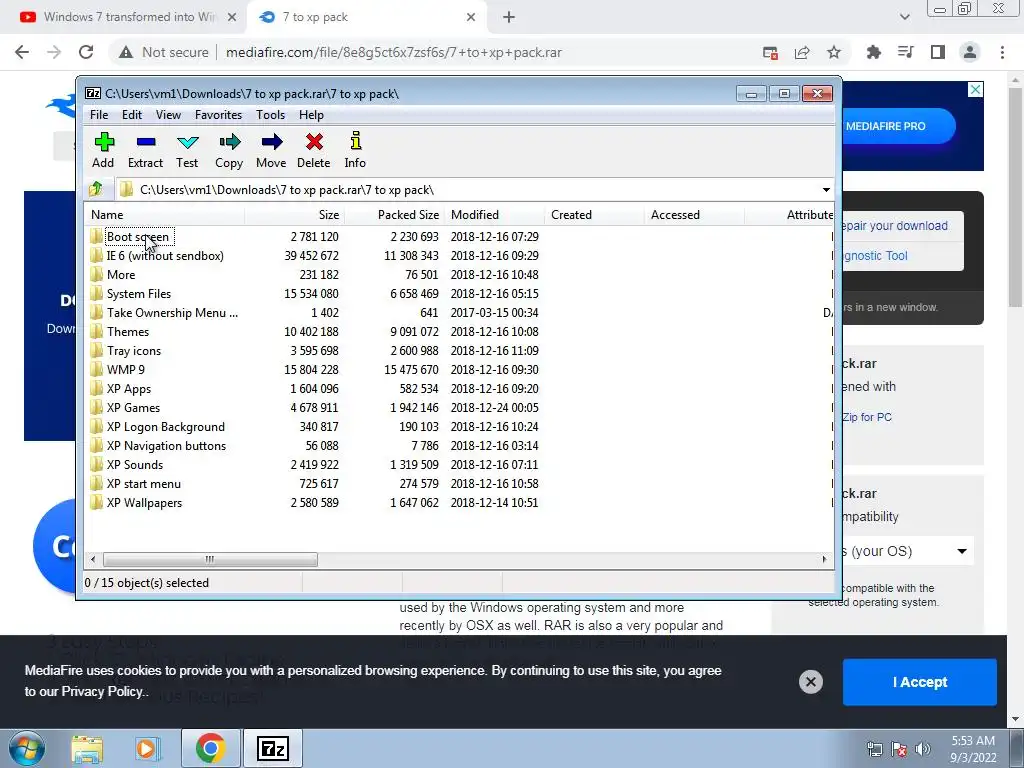
Task: Select the Tray icons folder
Action: (133, 351)
